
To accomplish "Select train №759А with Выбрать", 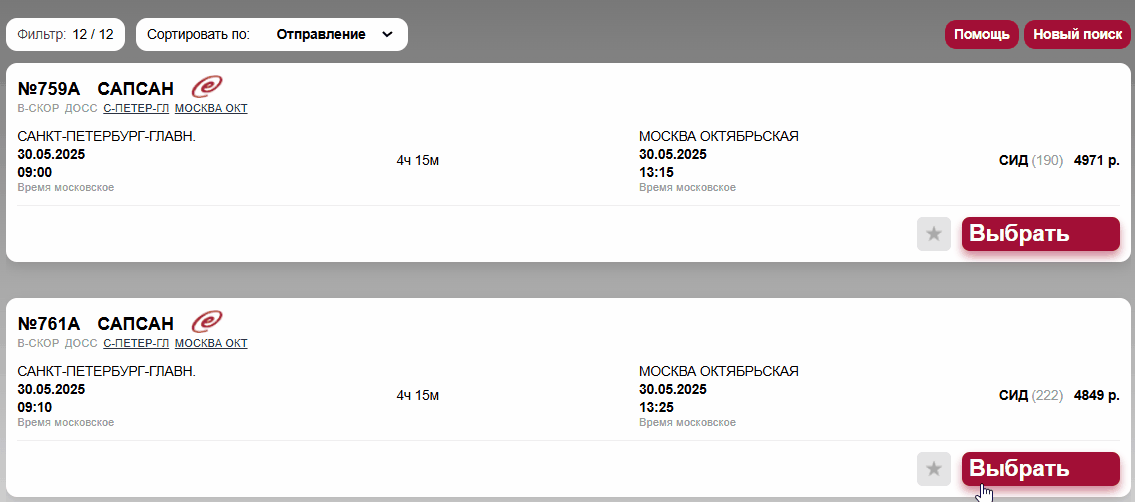I will pyautogui.click(x=1041, y=234).
